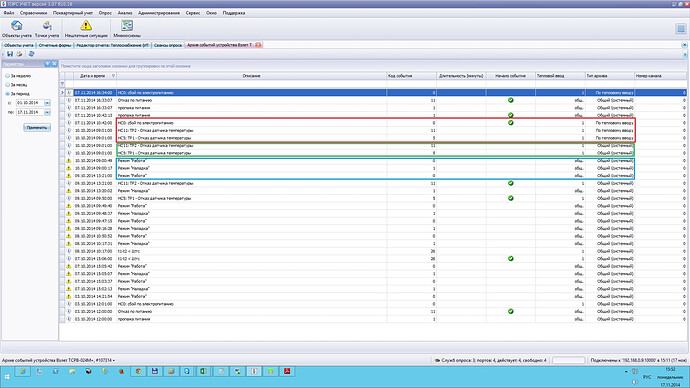Show hidden tray icons arrow
The height and width of the screenshot is (388, 690).
[626, 372]
